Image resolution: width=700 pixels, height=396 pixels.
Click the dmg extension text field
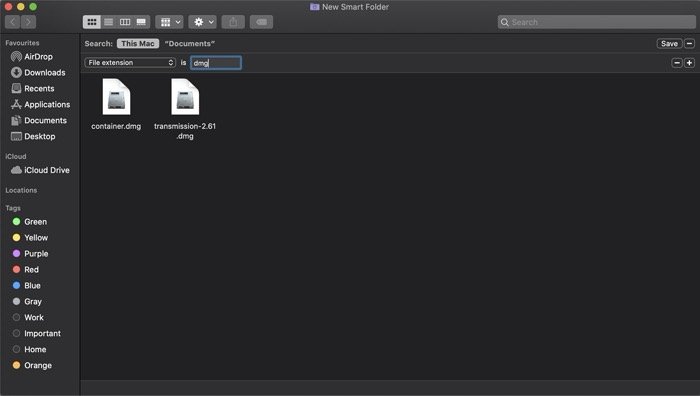pyautogui.click(x=216, y=63)
